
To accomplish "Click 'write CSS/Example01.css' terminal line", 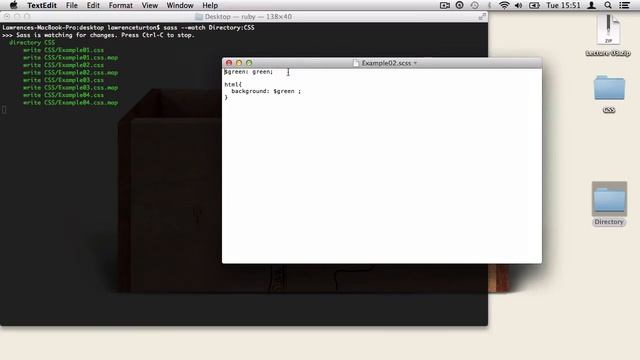I will pyautogui.click(x=63, y=50).
